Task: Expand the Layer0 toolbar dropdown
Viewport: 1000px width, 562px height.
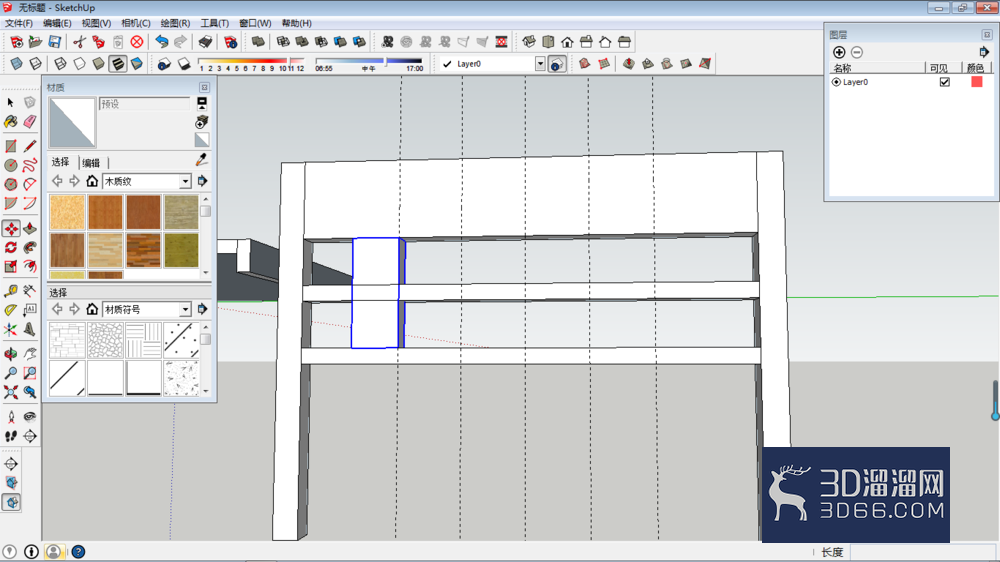Action: tap(540, 64)
